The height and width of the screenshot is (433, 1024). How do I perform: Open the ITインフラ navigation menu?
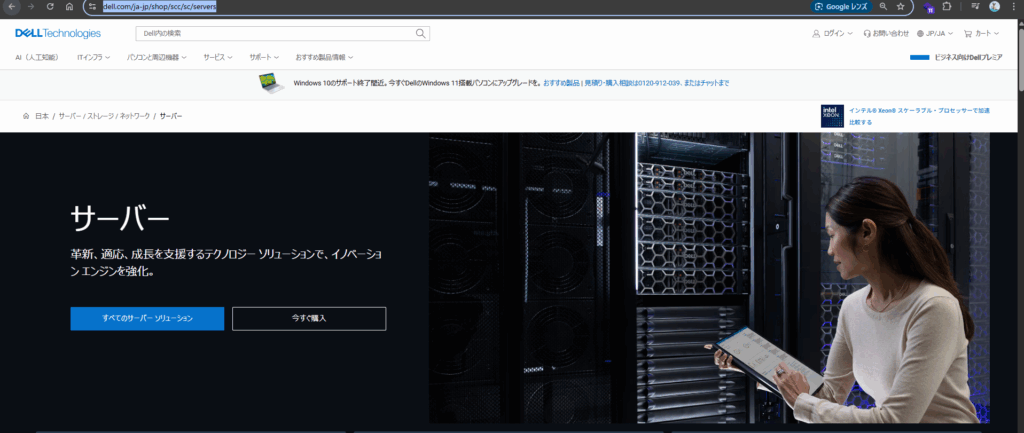click(95, 57)
